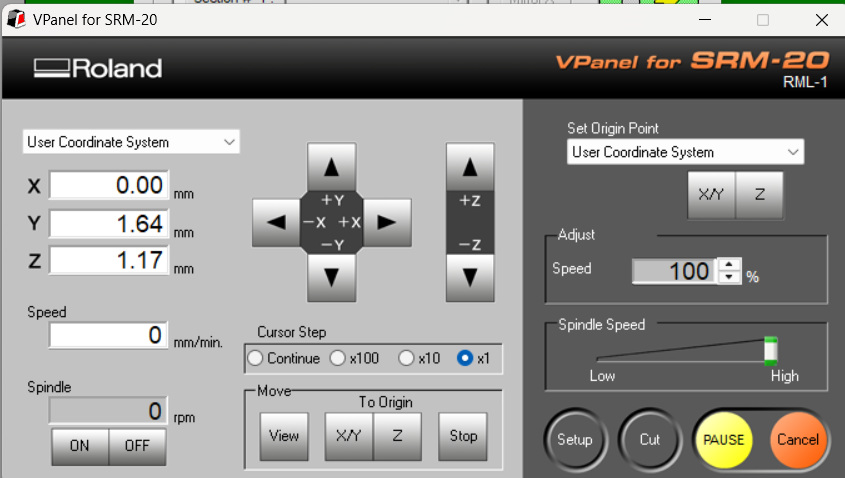Screen dimensions: 845x478
Task: Move the head in -X direction
Action: pyautogui.click(x=276, y=222)
